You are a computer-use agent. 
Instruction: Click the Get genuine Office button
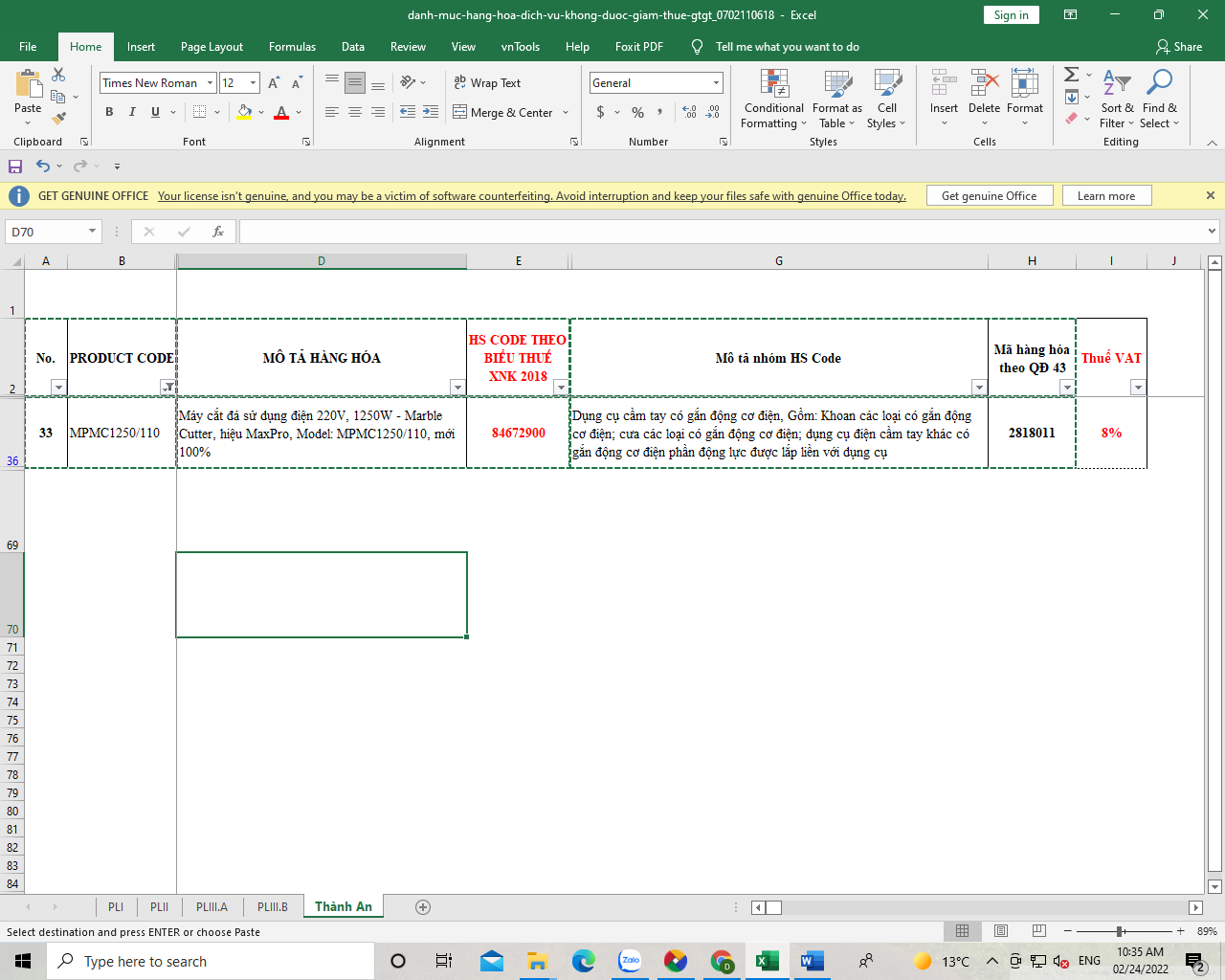coord(989,196)
